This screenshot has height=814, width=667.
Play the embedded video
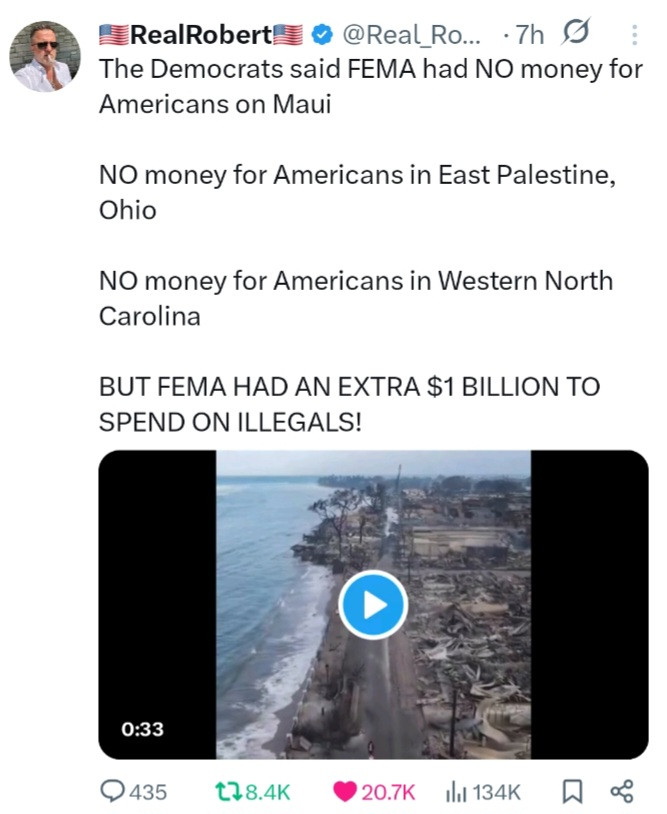pos(372,604)
